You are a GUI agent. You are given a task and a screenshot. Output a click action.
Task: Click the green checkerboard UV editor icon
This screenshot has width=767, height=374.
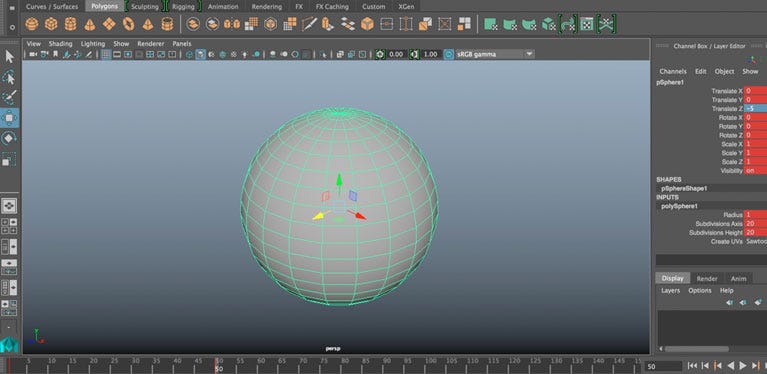587,24
